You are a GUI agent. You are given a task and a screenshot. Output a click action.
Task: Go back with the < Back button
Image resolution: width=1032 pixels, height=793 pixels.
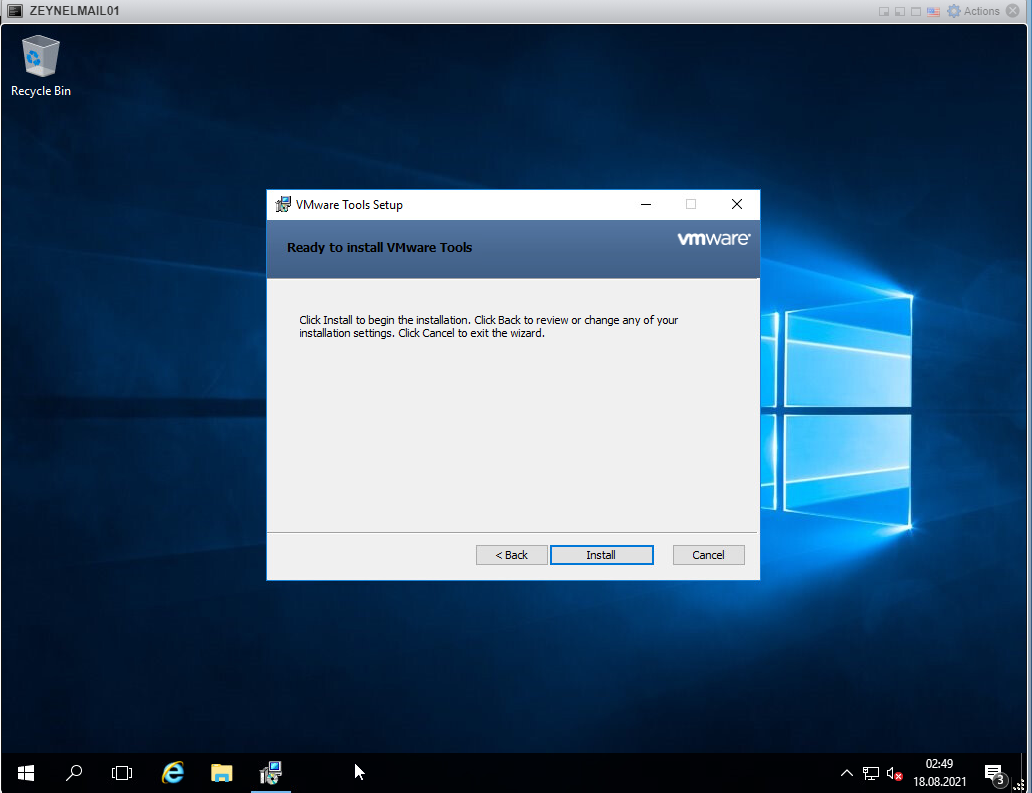(511, 555)
